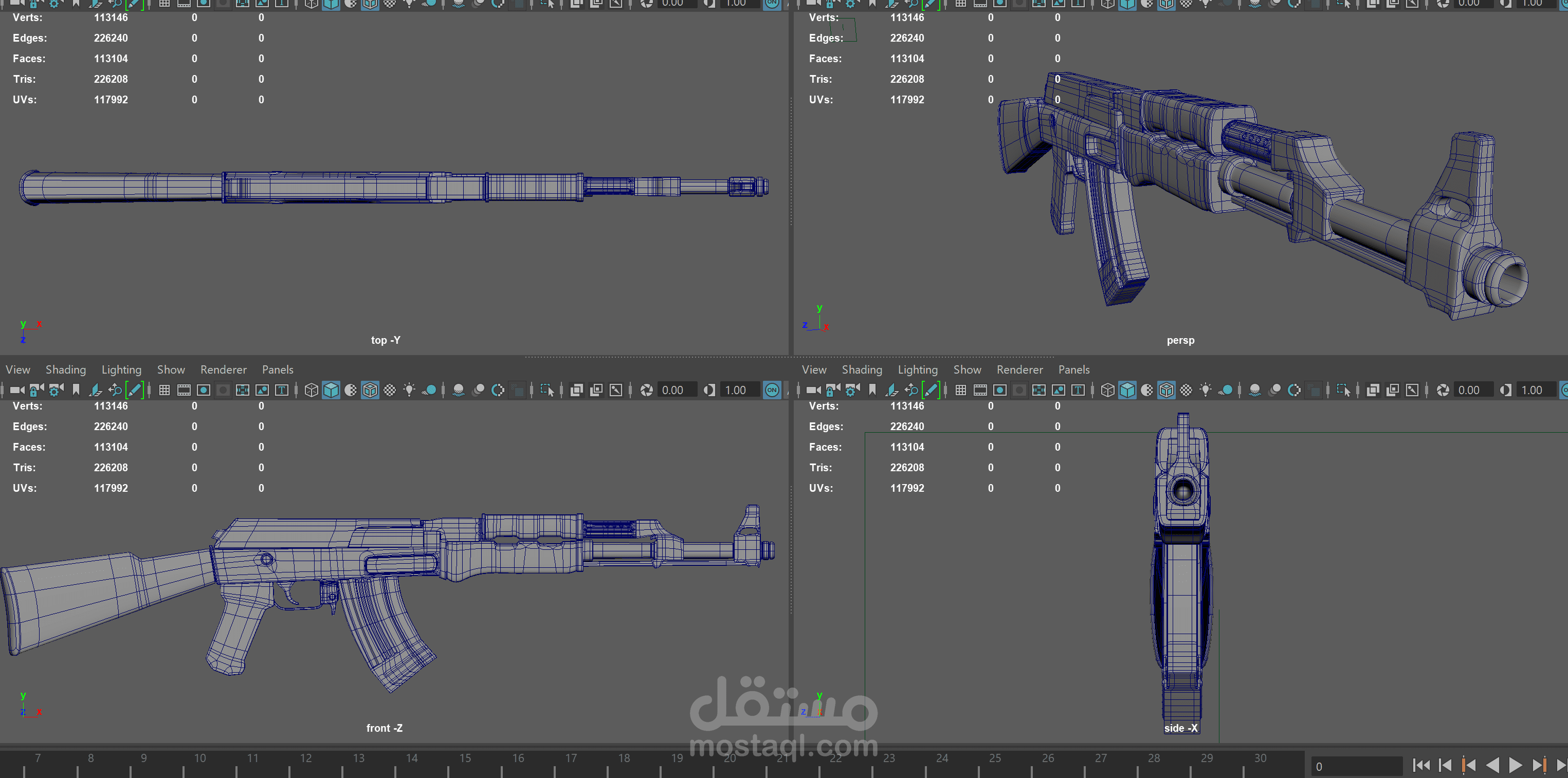Toggle Wireframe on Shaded in side viewport toolbar
1568x778 pixels.
[x=1166, y=390]
